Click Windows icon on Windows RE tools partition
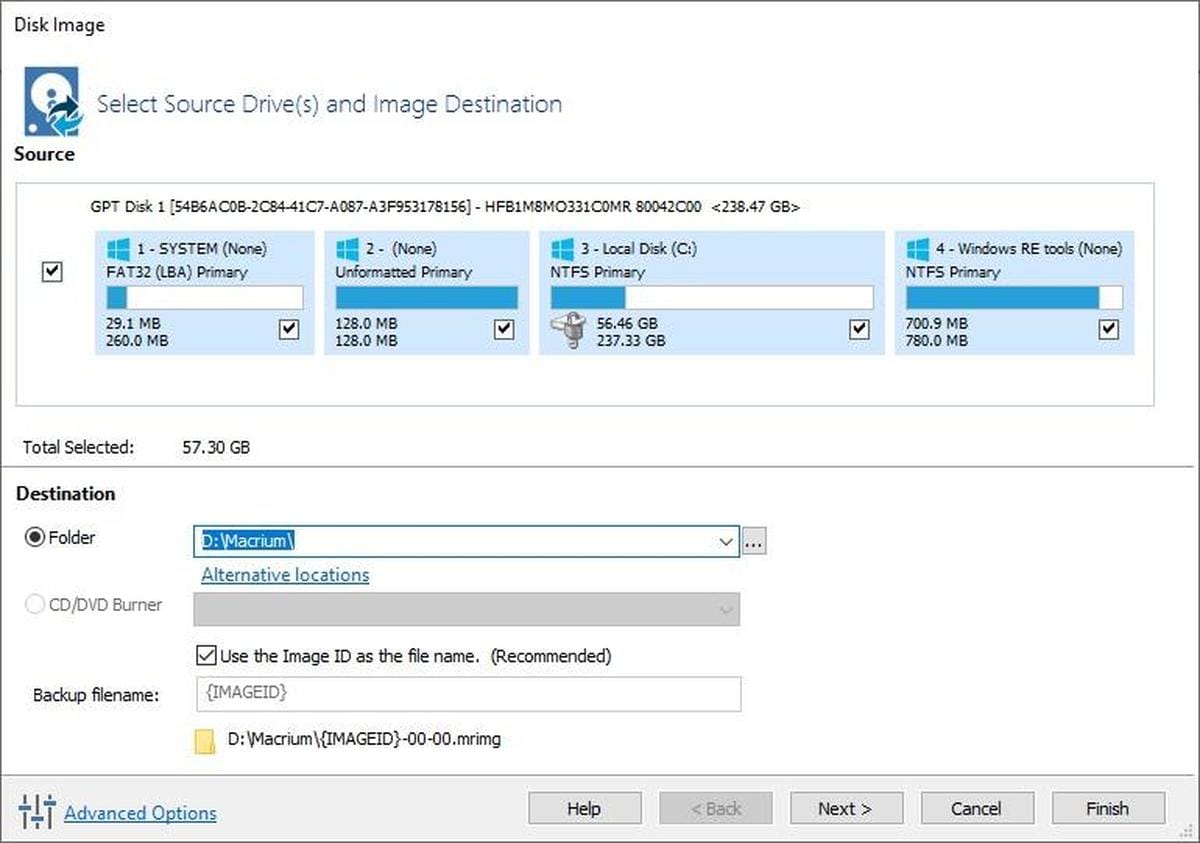The width and height of the screenshot is (1200, 843). 917,248
